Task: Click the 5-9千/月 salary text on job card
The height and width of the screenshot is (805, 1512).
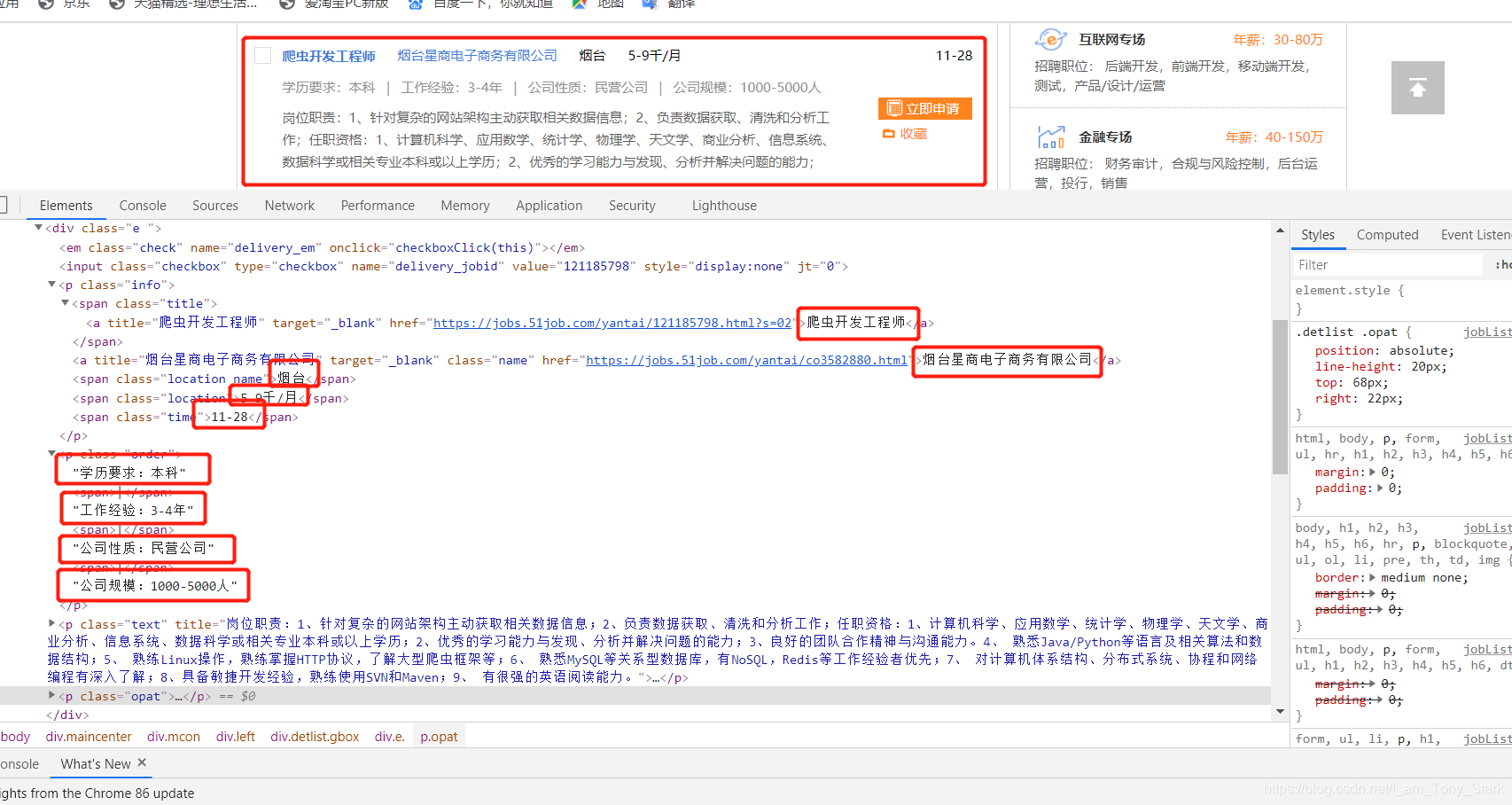Action: click(654, 56)
